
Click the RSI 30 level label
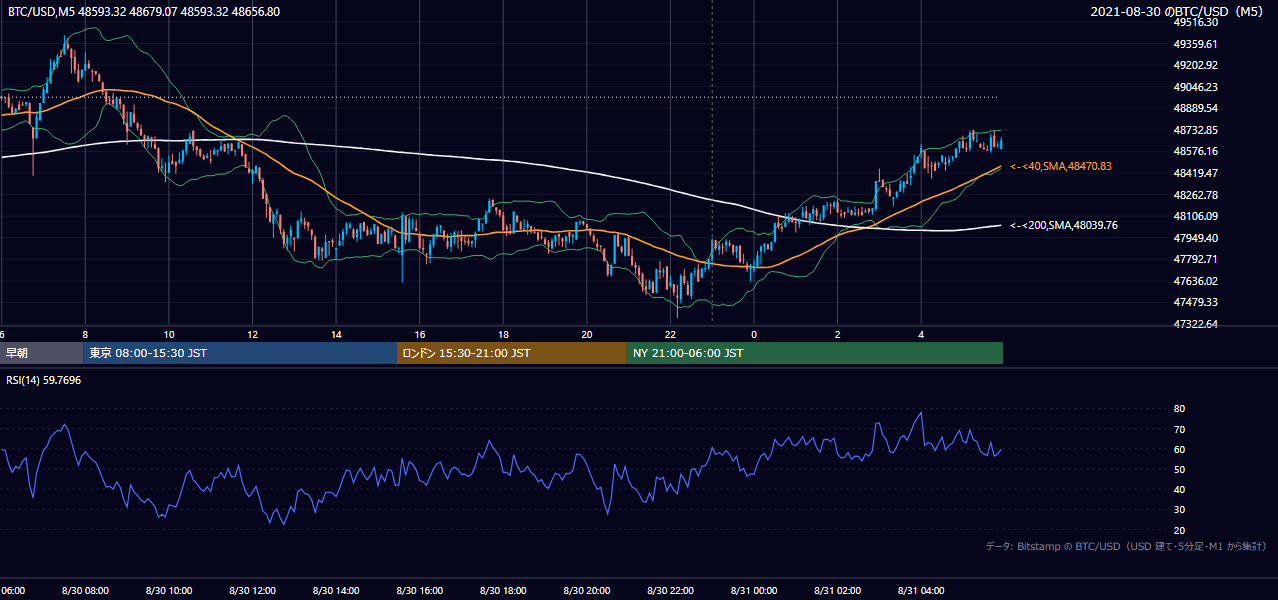1179,510
